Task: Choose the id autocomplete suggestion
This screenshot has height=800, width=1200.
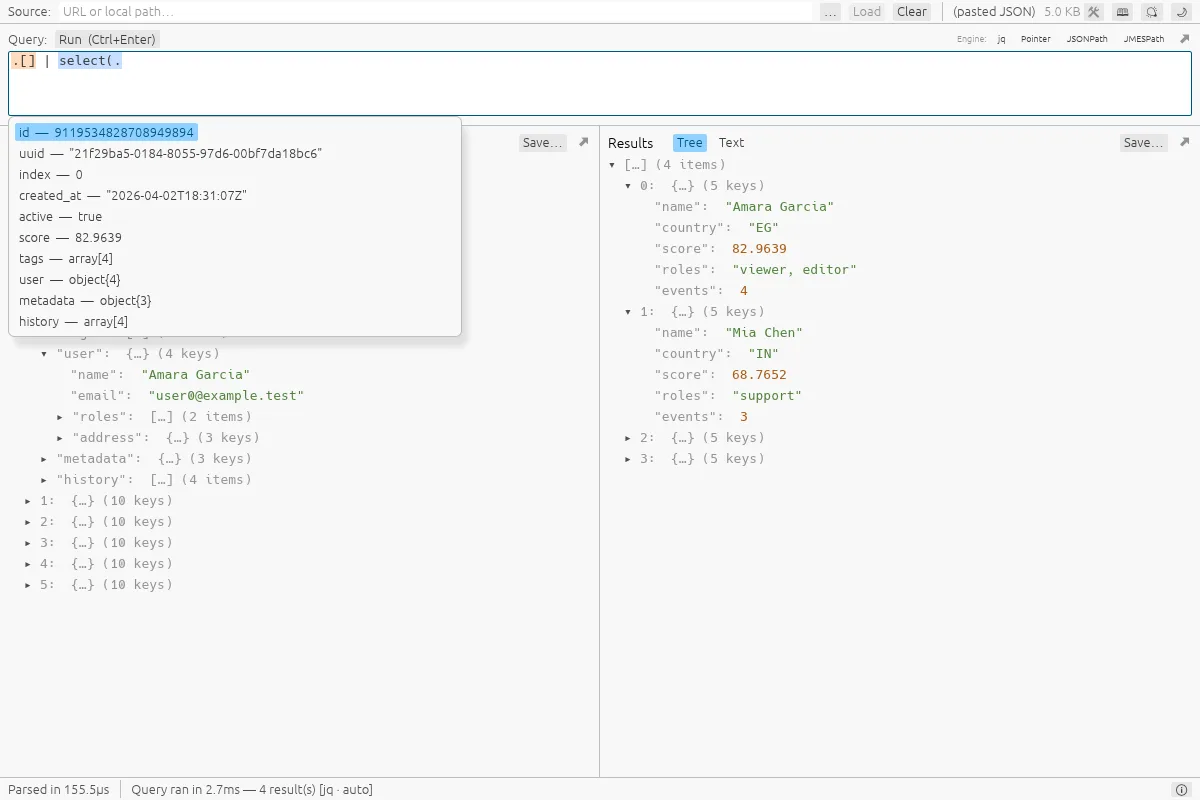Action: (236, 132)
